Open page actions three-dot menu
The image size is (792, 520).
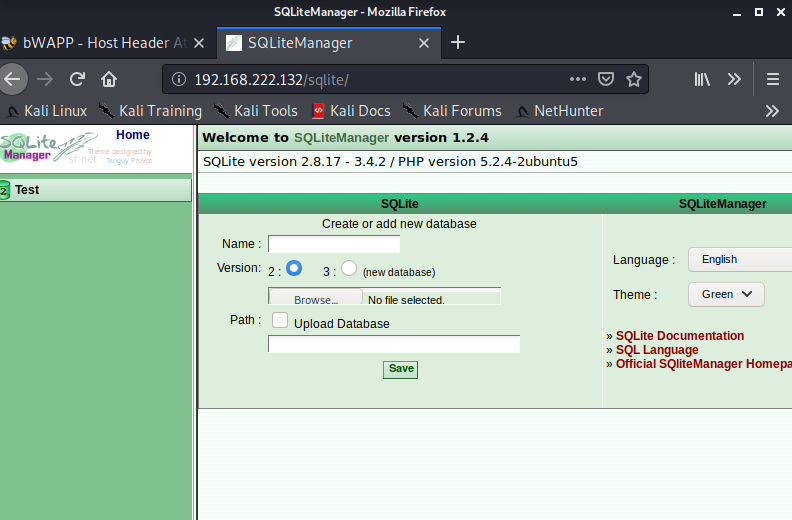point(578,79)
